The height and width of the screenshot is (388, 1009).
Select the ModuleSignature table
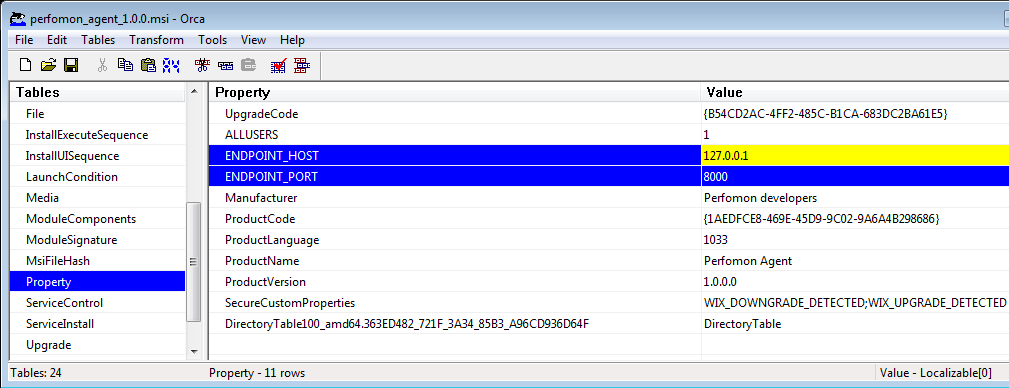97,240
